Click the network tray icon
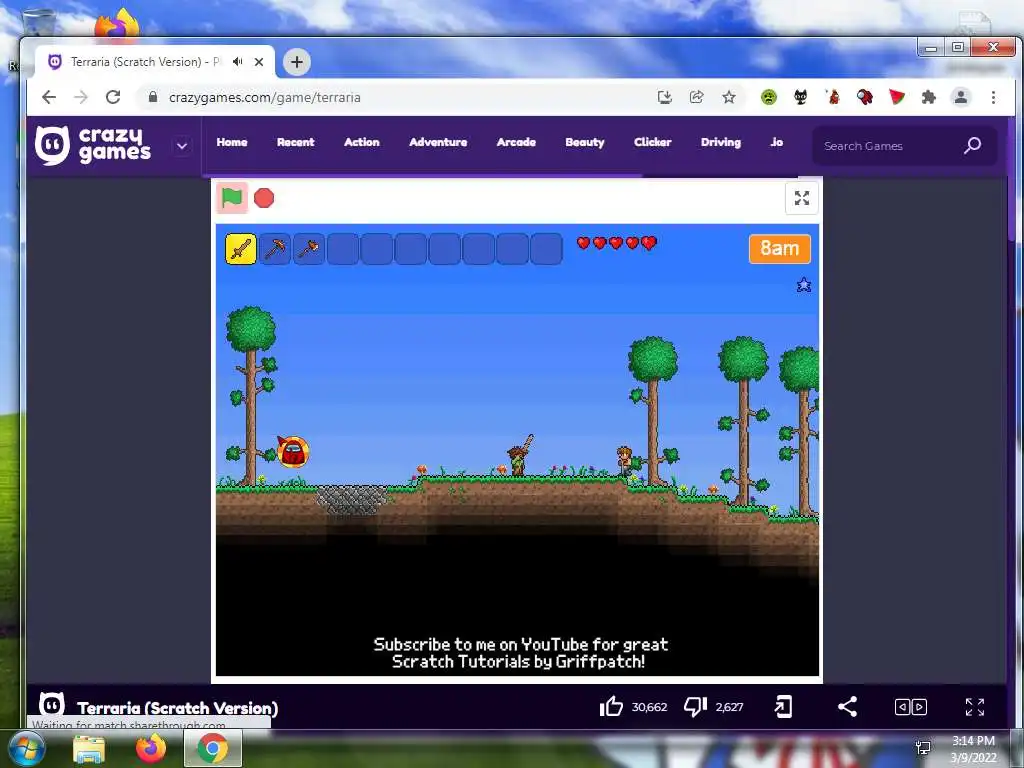 point(923,748)
